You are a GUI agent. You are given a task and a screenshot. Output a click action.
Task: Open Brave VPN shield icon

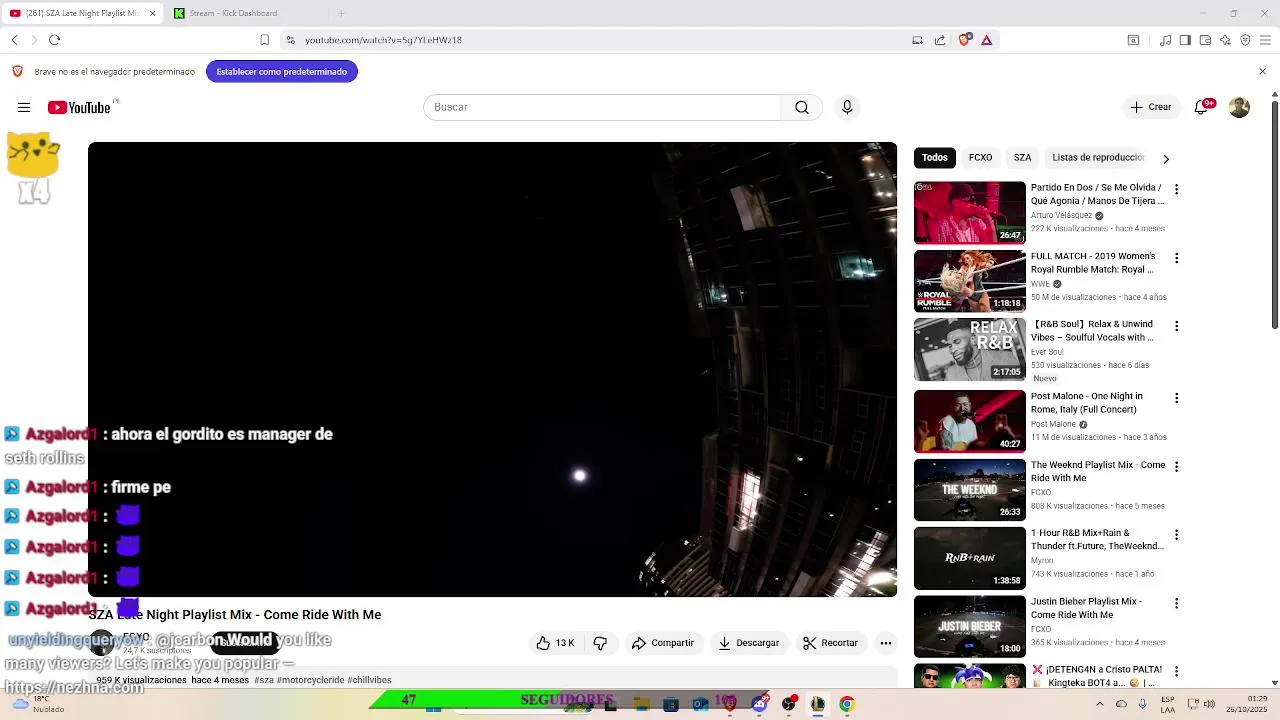tap(1245, 40)
